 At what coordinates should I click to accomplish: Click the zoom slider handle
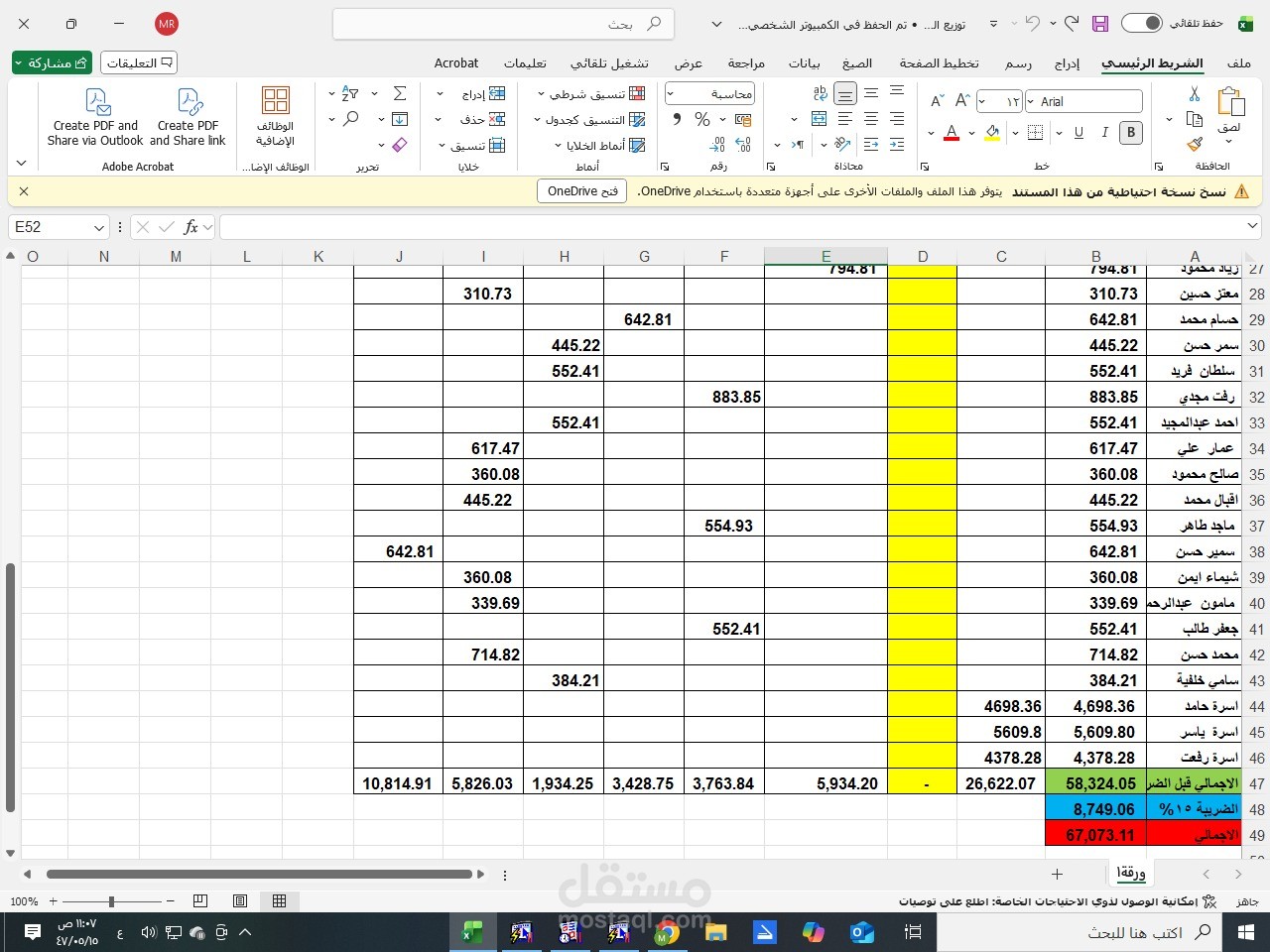click(112, 901)
